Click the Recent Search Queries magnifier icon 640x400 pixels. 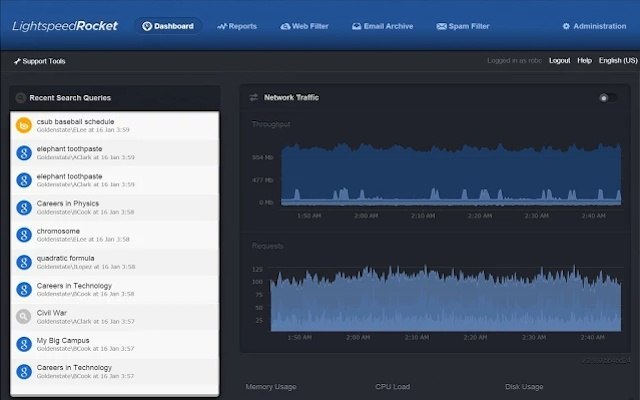pos(20,98)
